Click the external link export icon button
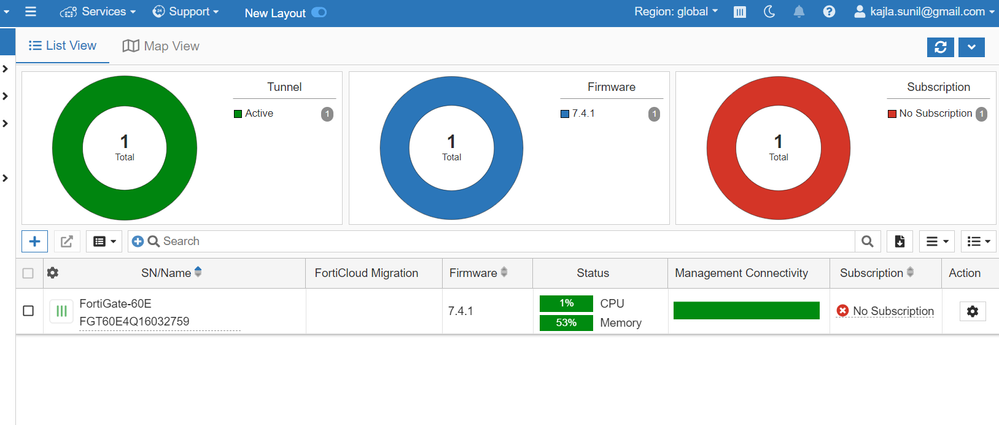The image size is (999, 425). [67, 241]
